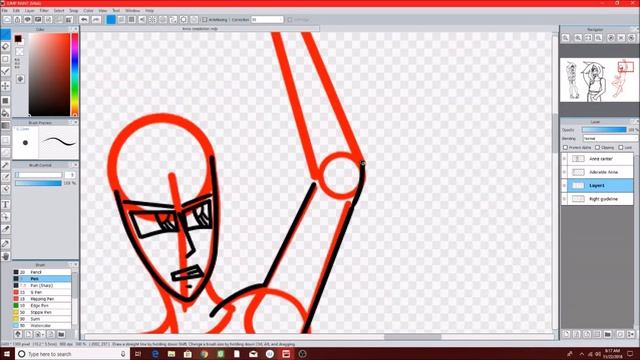The width and height of the screenshot is (640, 360).
Task: Open the File menu
Action: click(x=4, y=11)
